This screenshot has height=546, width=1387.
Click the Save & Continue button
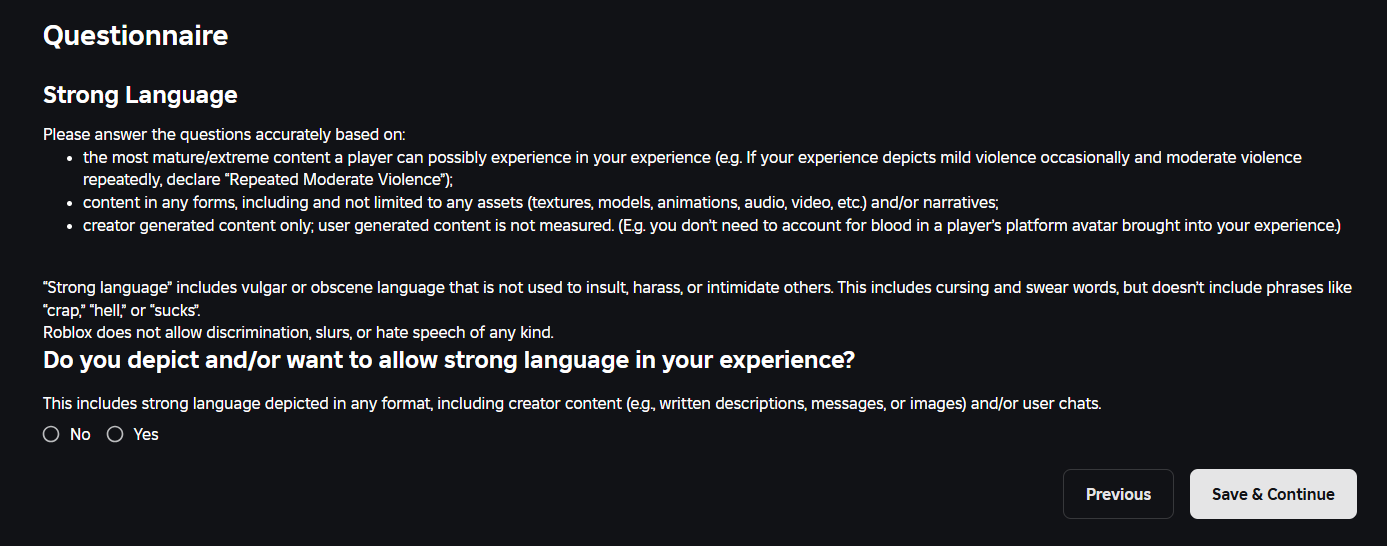pyautogui.click(x=1273, y=494)
